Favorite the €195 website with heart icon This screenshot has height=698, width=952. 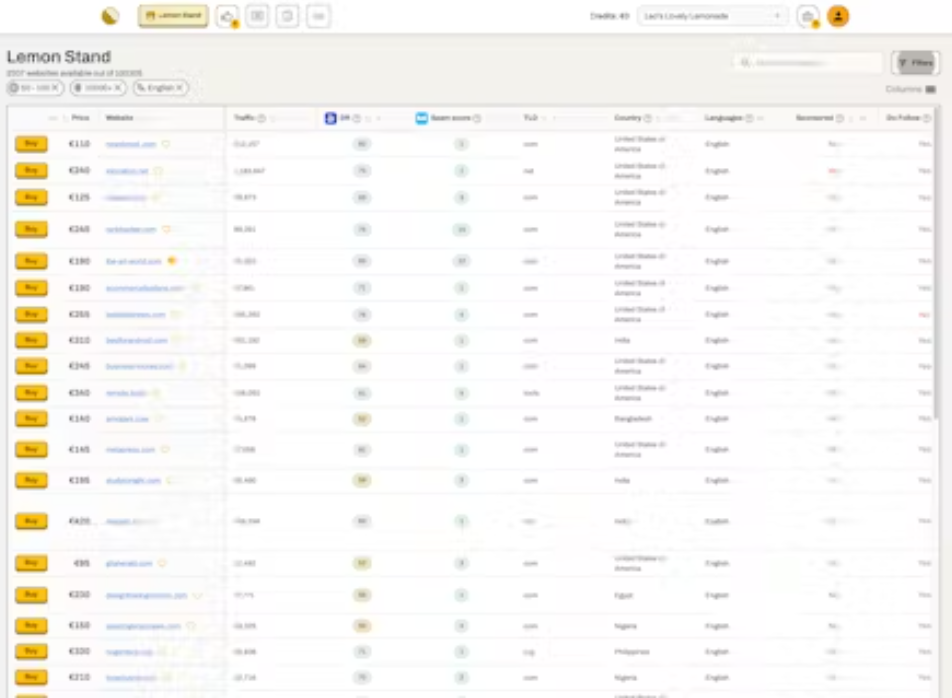tap(170, 480)
